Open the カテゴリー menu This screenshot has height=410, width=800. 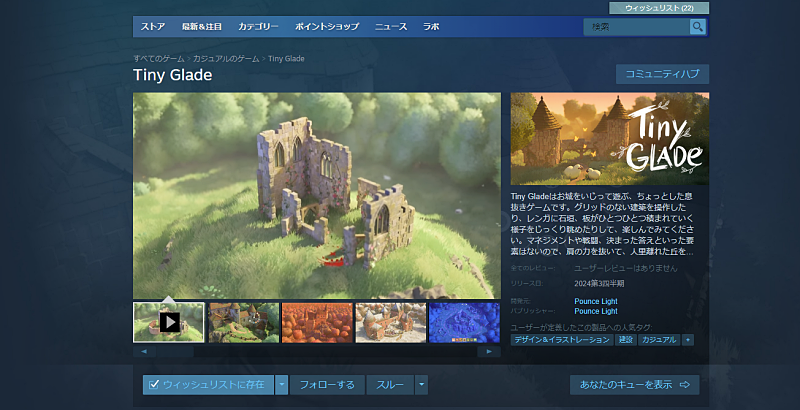pyautogui.click(x=259, y=27)
